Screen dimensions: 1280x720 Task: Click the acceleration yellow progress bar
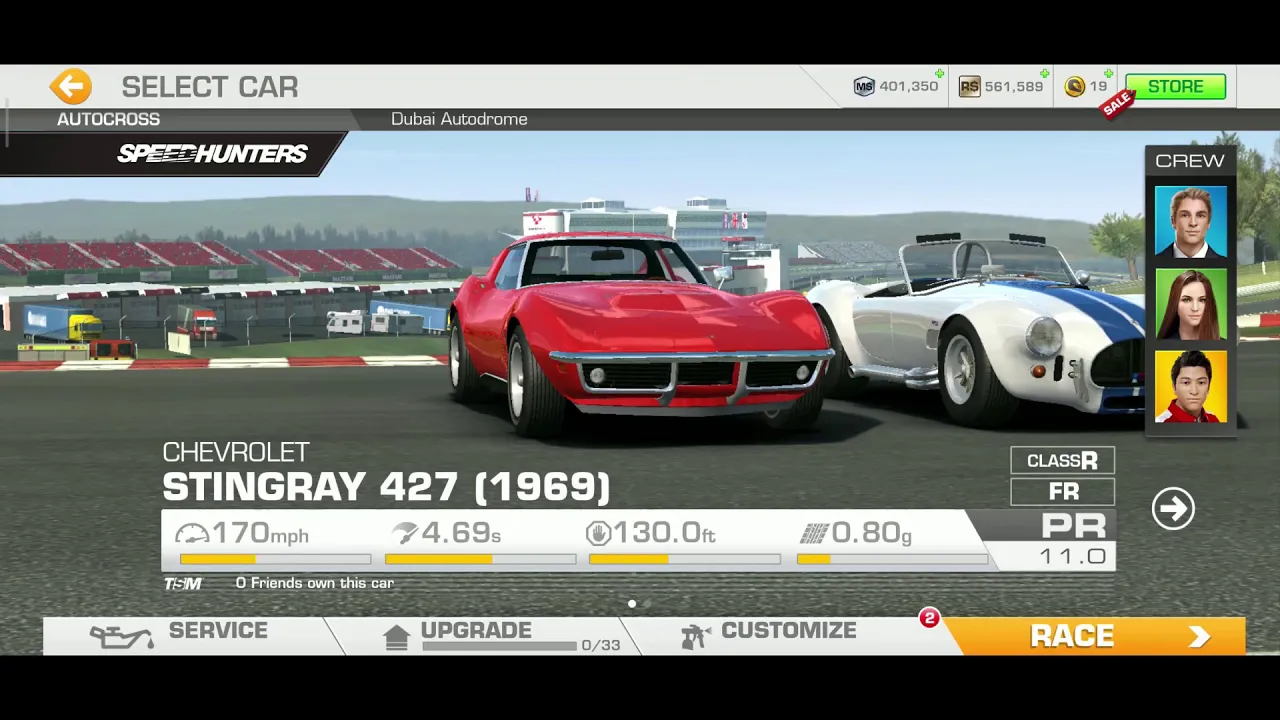(480, 559)
